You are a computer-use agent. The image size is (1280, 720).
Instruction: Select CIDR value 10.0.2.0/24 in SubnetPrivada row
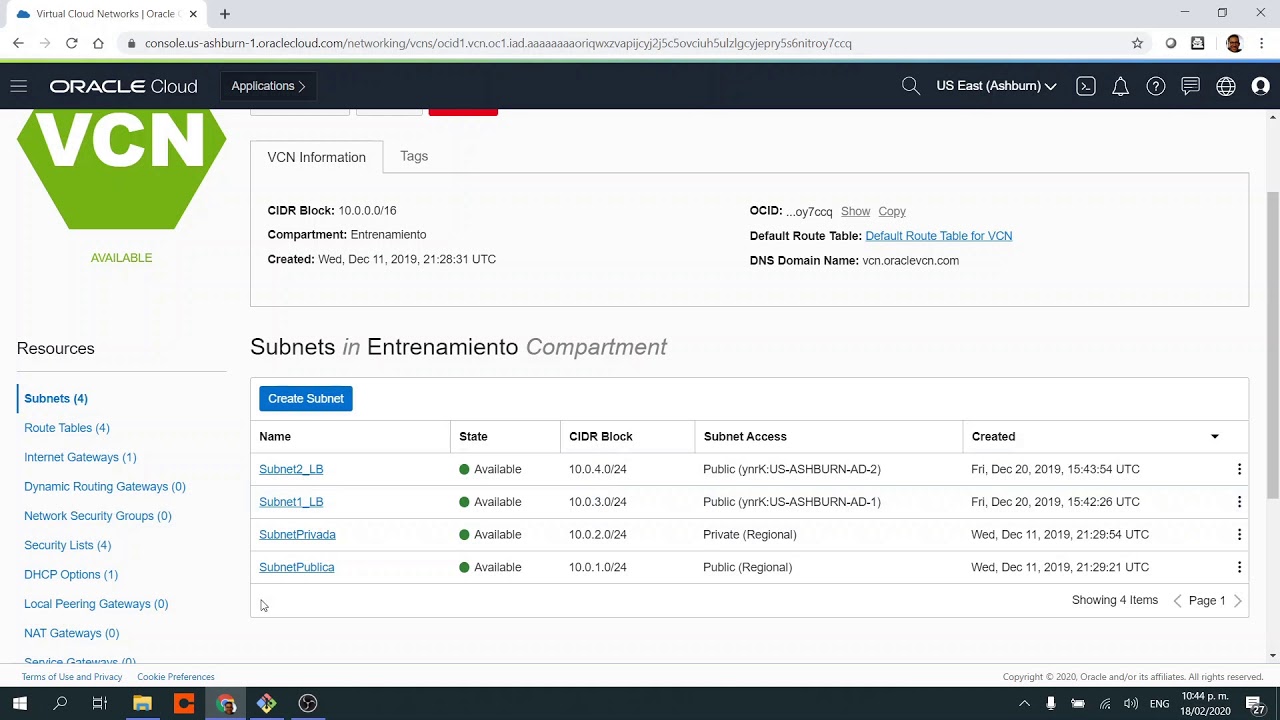pyautogui.click(x=598, y=534)
